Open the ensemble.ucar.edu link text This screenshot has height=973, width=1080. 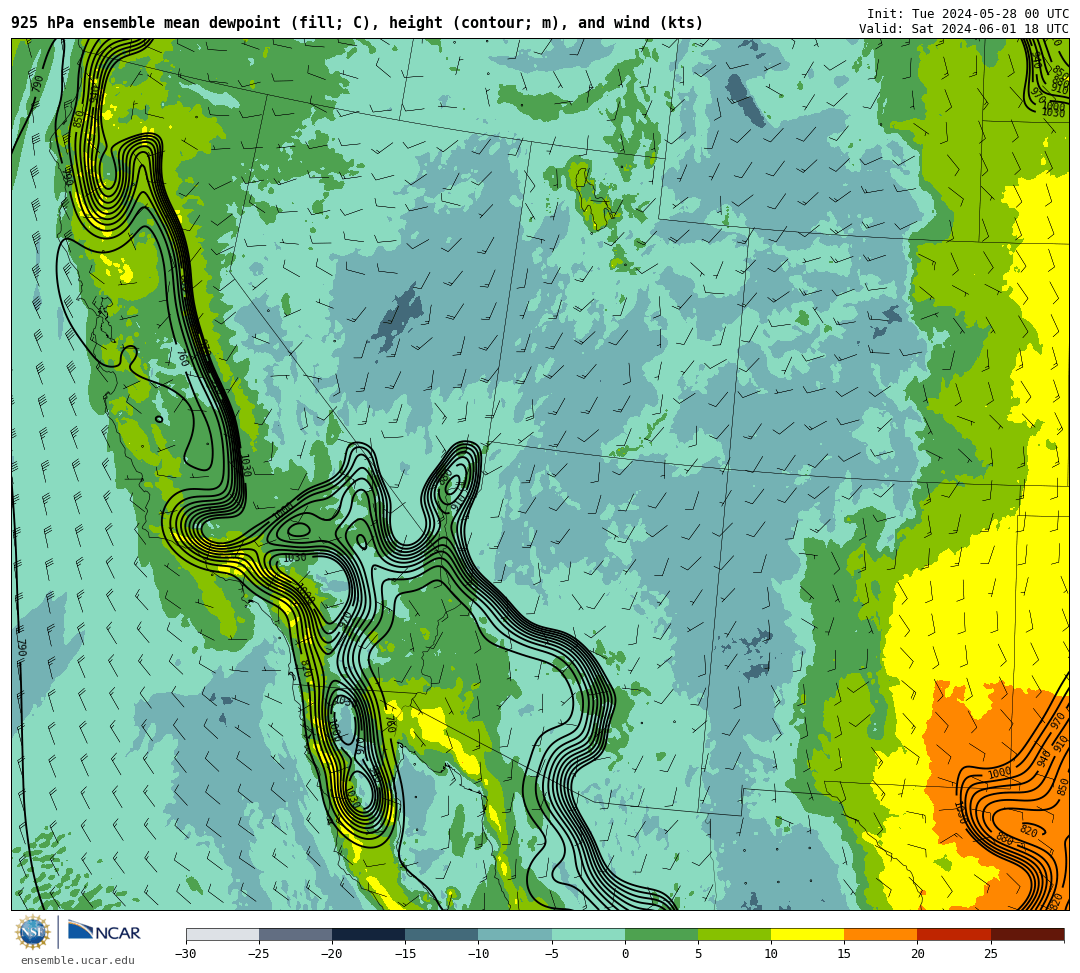(78, 960)
